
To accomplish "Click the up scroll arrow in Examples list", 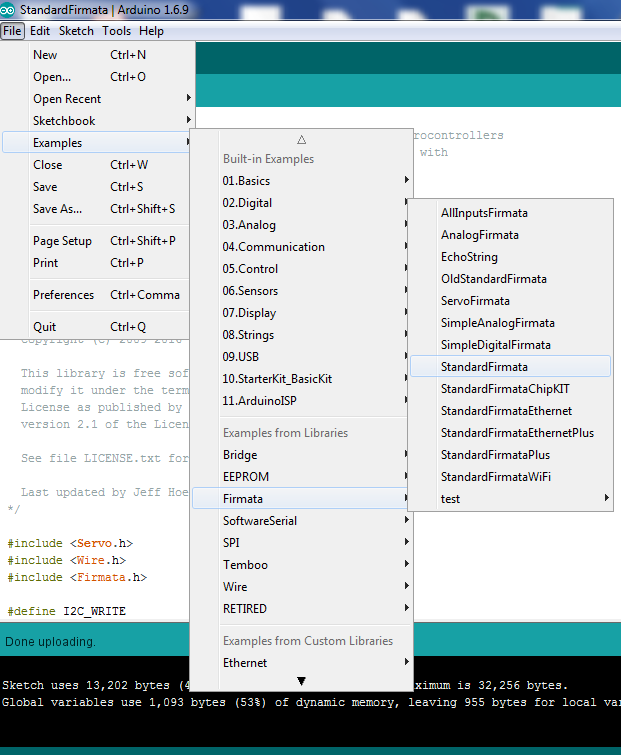I will pos(301,140).
